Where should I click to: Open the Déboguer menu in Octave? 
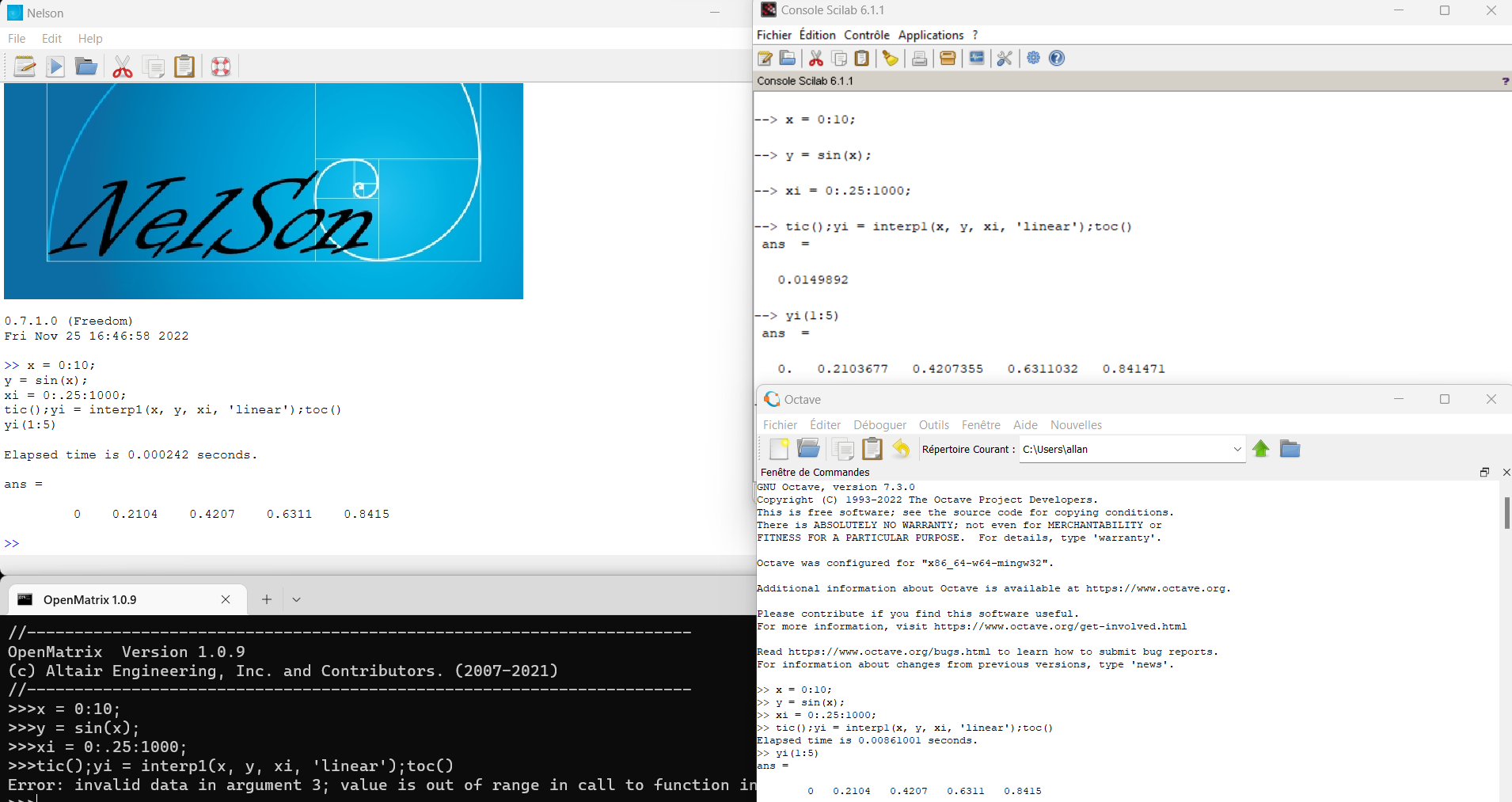[879, 425]
